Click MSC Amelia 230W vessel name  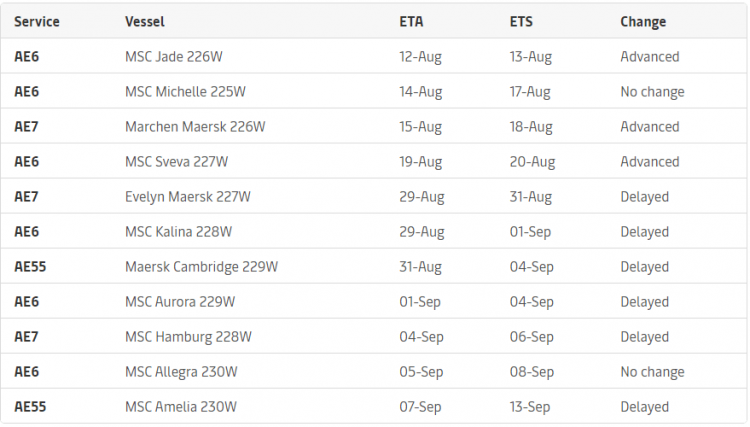181,406
